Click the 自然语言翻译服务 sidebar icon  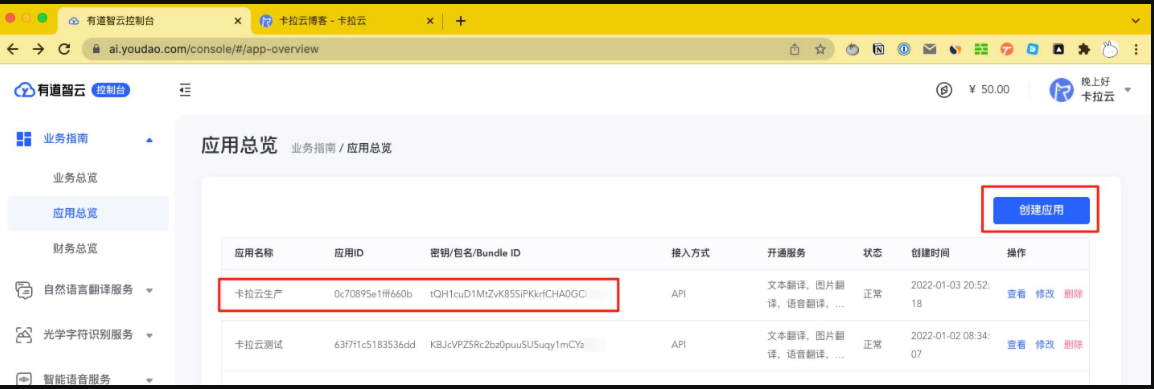click(24, 290)
